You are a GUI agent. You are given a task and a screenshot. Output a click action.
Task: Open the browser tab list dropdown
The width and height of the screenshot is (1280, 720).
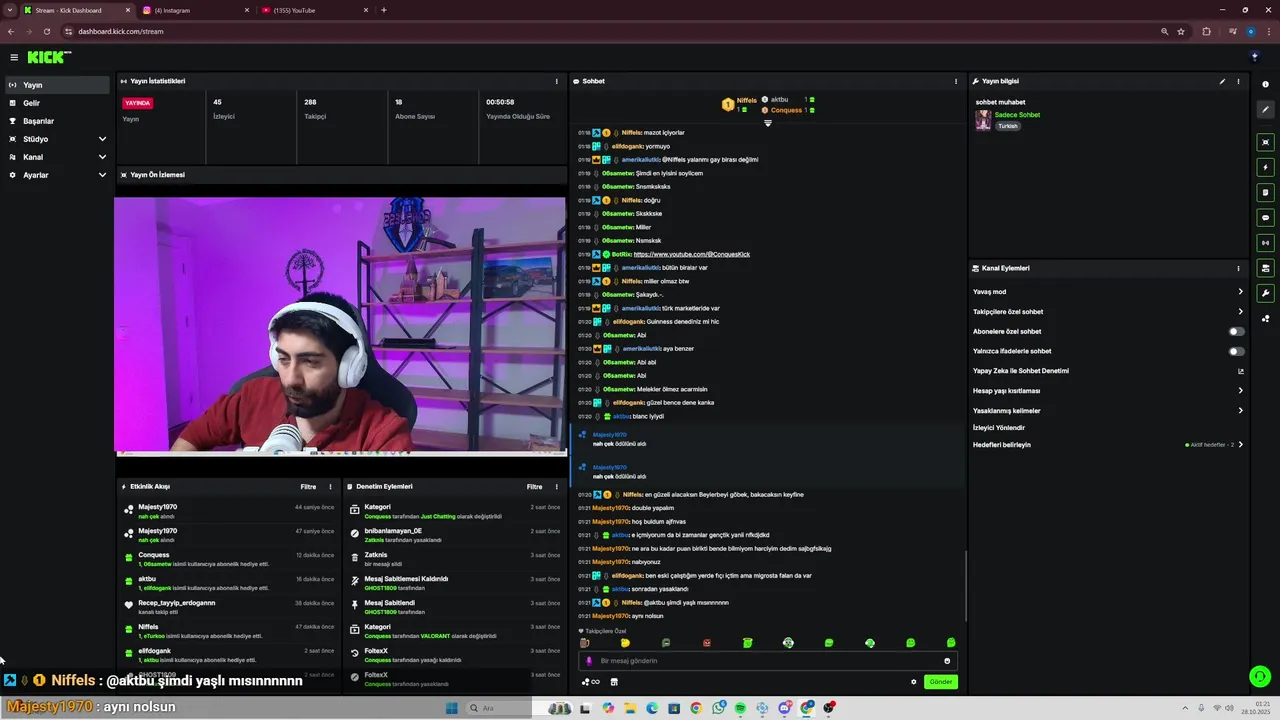(10, 10)
